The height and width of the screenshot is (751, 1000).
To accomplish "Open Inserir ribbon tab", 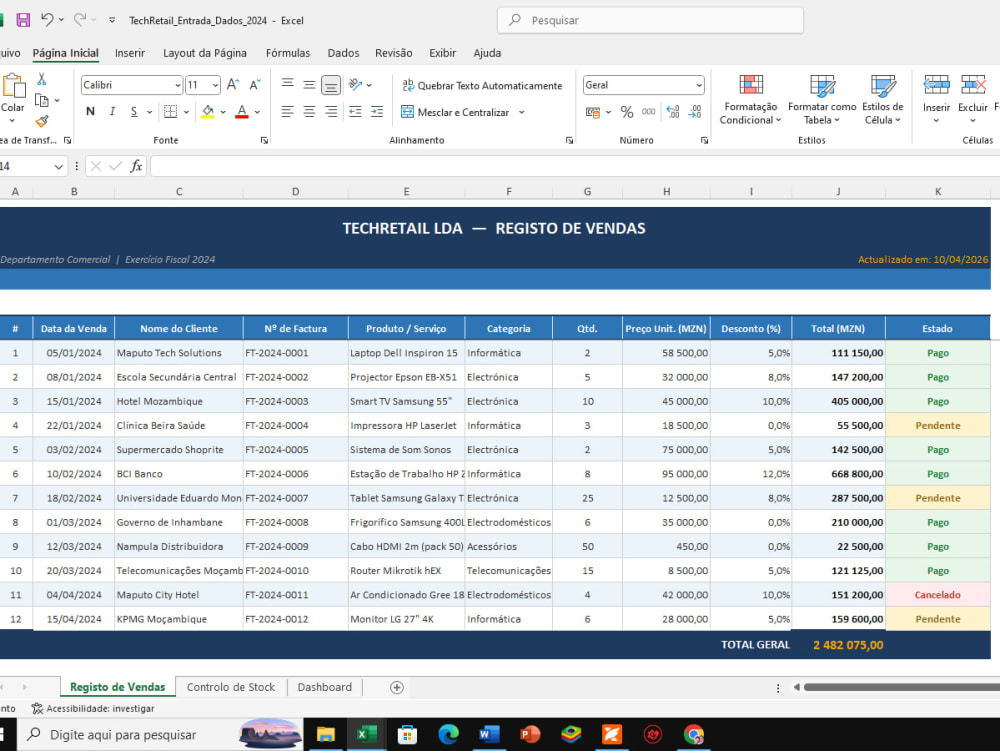I will click(x=130, y=53).
